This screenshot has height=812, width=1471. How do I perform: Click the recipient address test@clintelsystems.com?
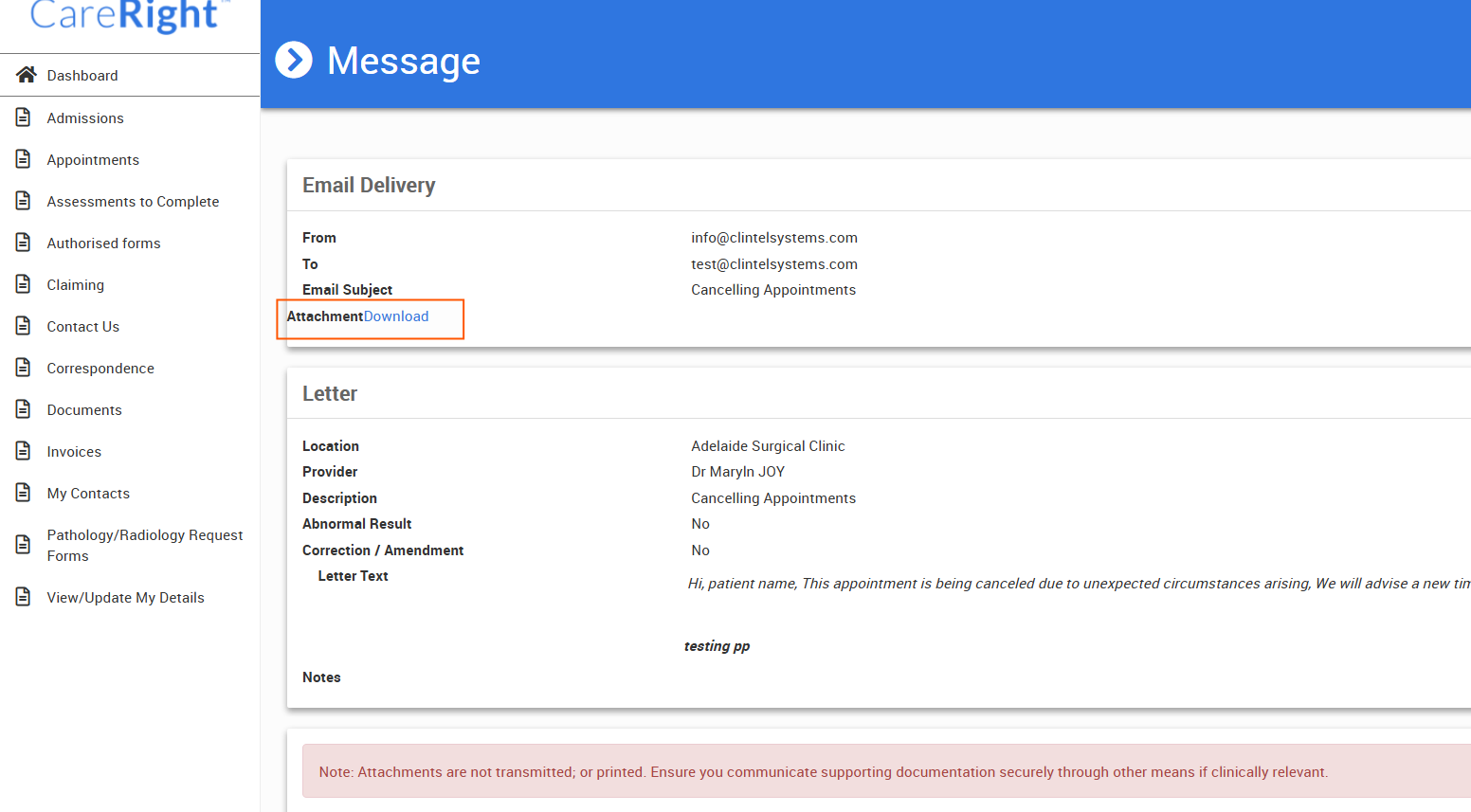[774, 264]
